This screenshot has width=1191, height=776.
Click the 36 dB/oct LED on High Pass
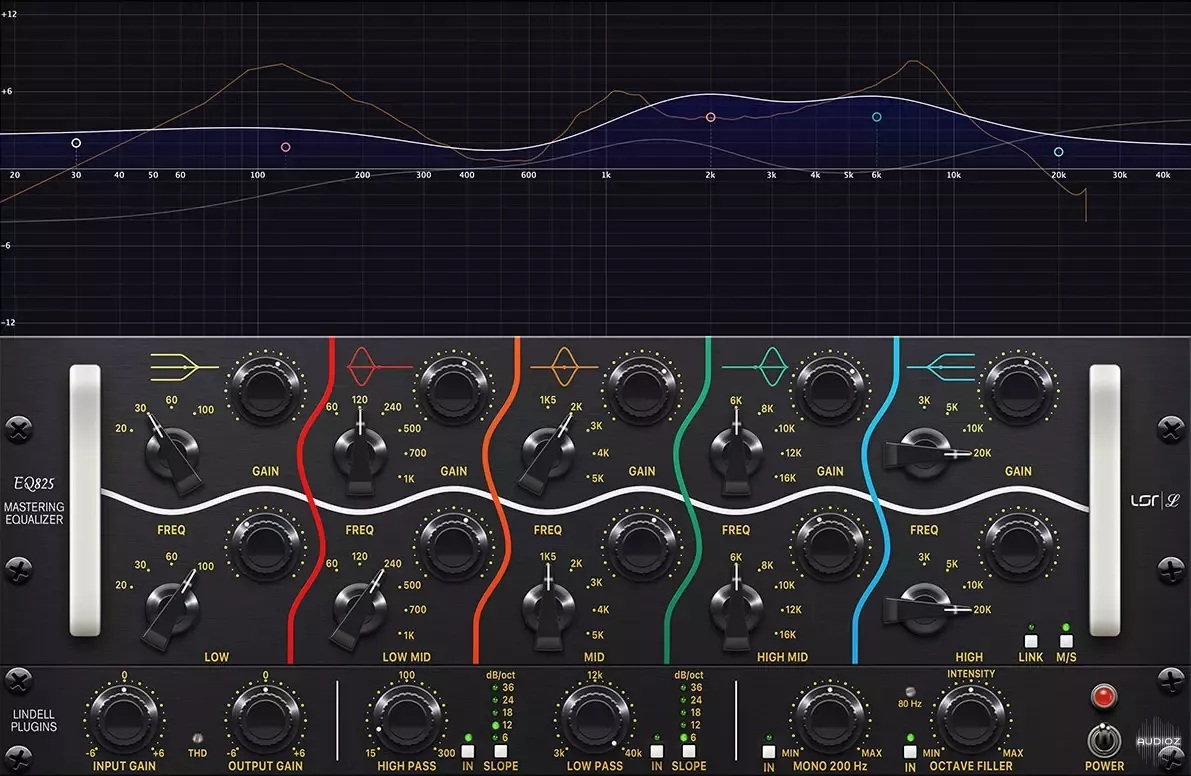tap(495, 688)
